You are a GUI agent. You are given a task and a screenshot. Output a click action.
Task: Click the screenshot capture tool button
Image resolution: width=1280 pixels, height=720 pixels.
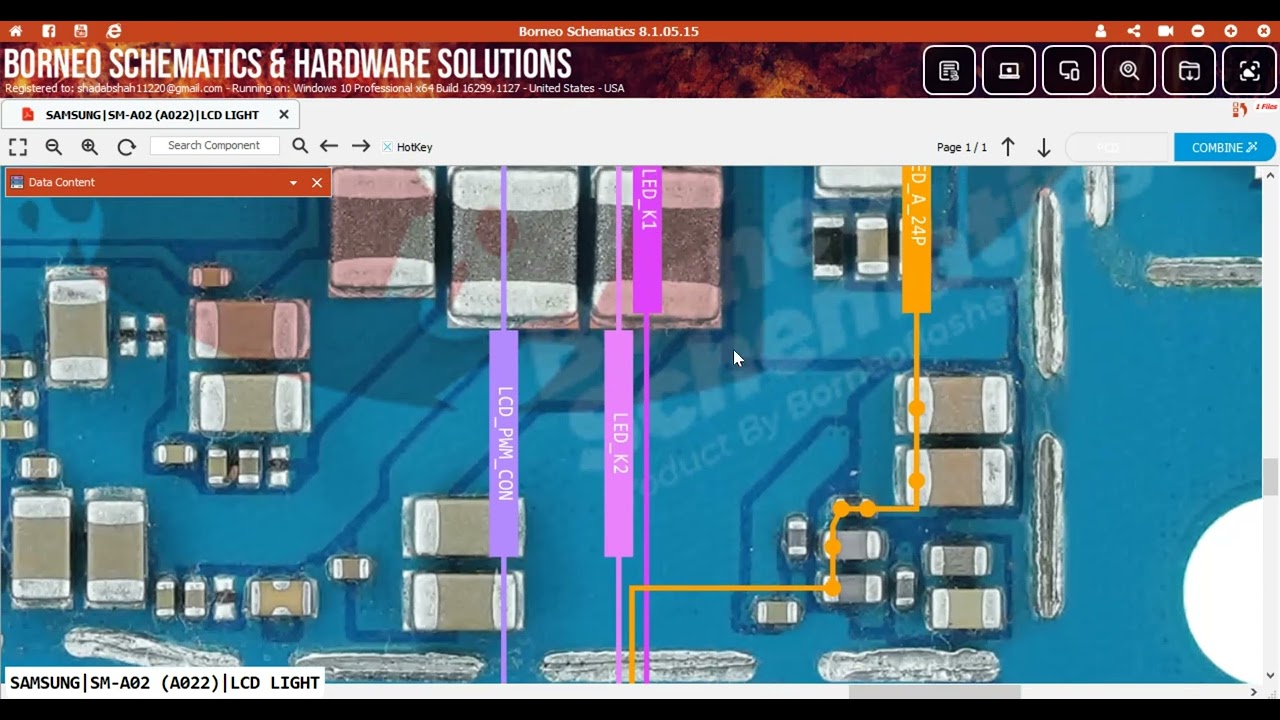pos(1249,70)
